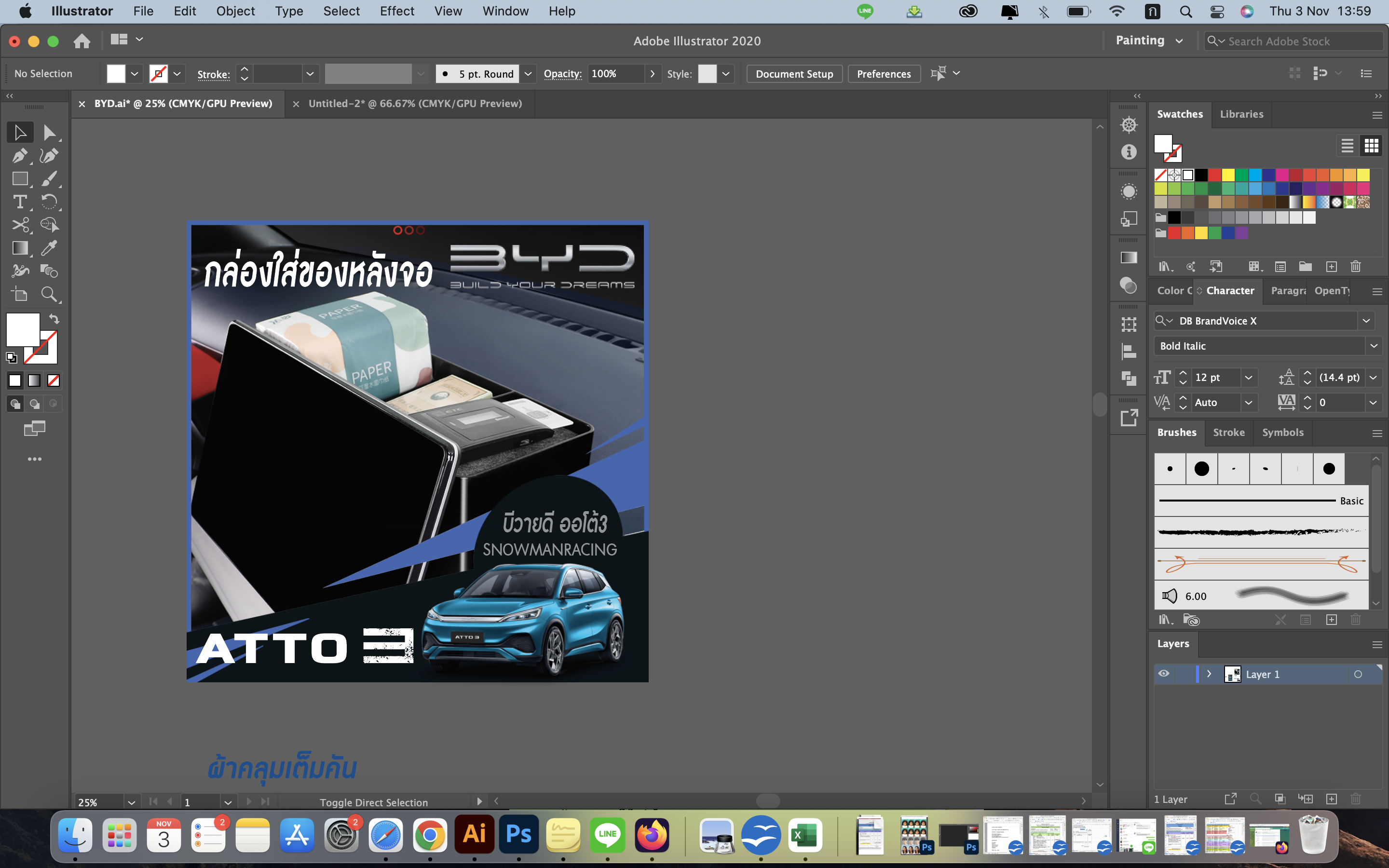Image resolution: width=1389 pixels, height=868 pixels.
Task: Click the Document Setup button
Action: (x=794, y=73)
